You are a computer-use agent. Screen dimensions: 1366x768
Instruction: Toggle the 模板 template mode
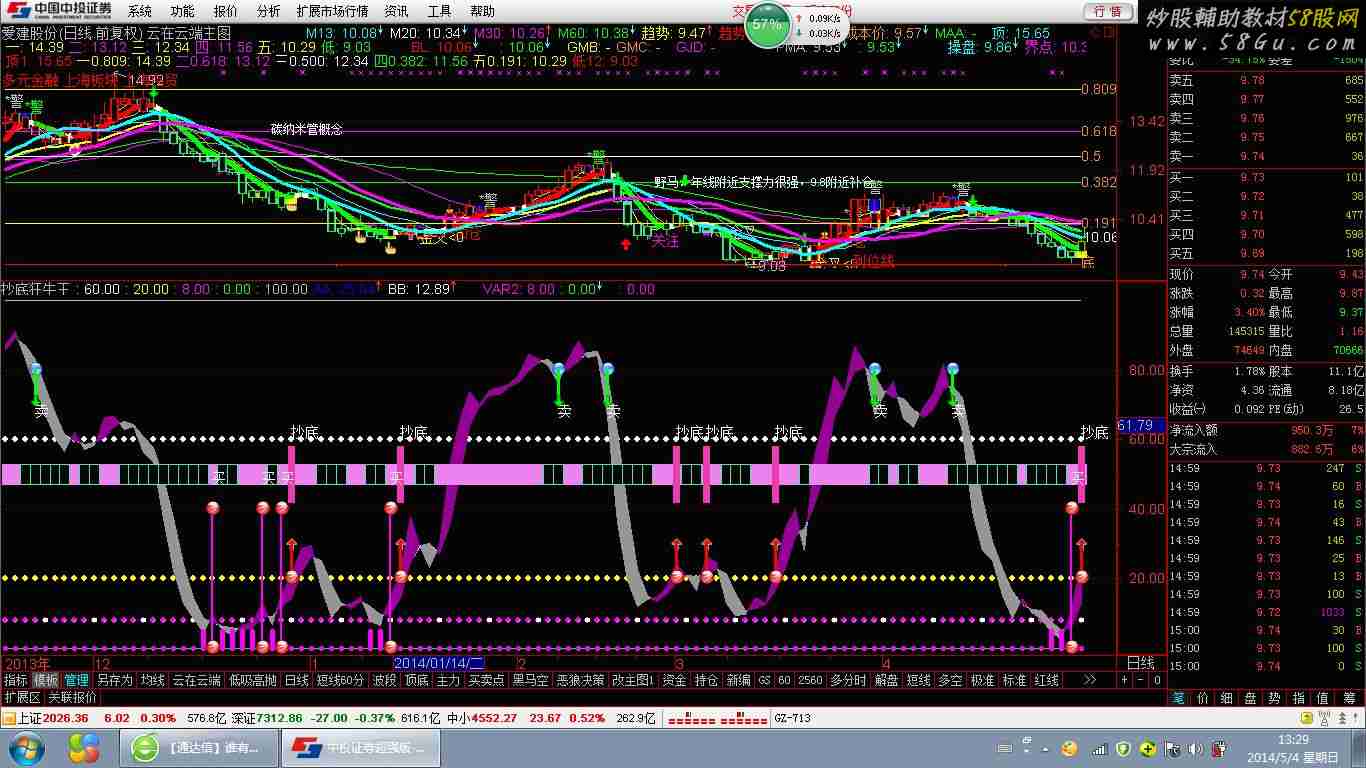[46, 680]
